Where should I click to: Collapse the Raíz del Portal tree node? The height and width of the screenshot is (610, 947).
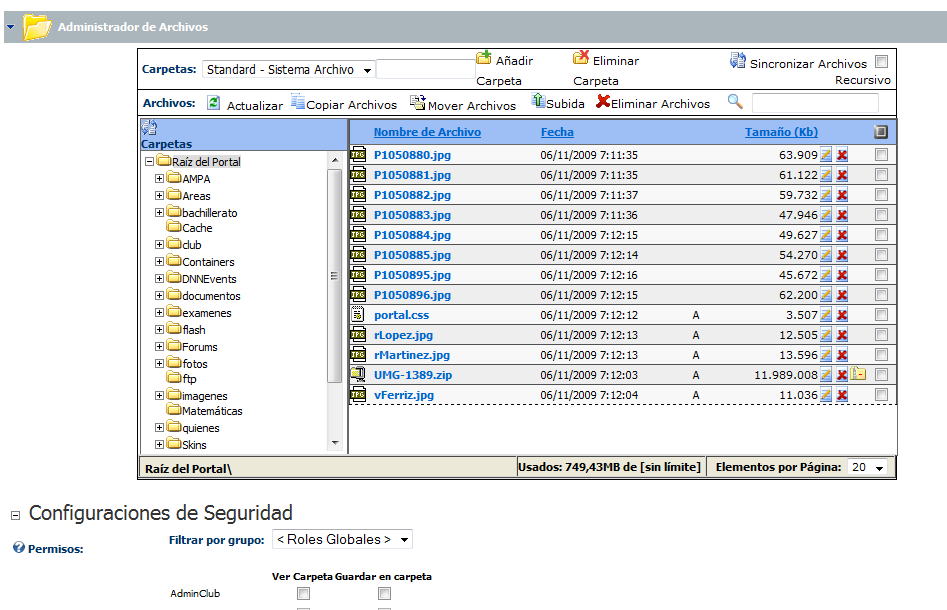[x=149, y=162]
